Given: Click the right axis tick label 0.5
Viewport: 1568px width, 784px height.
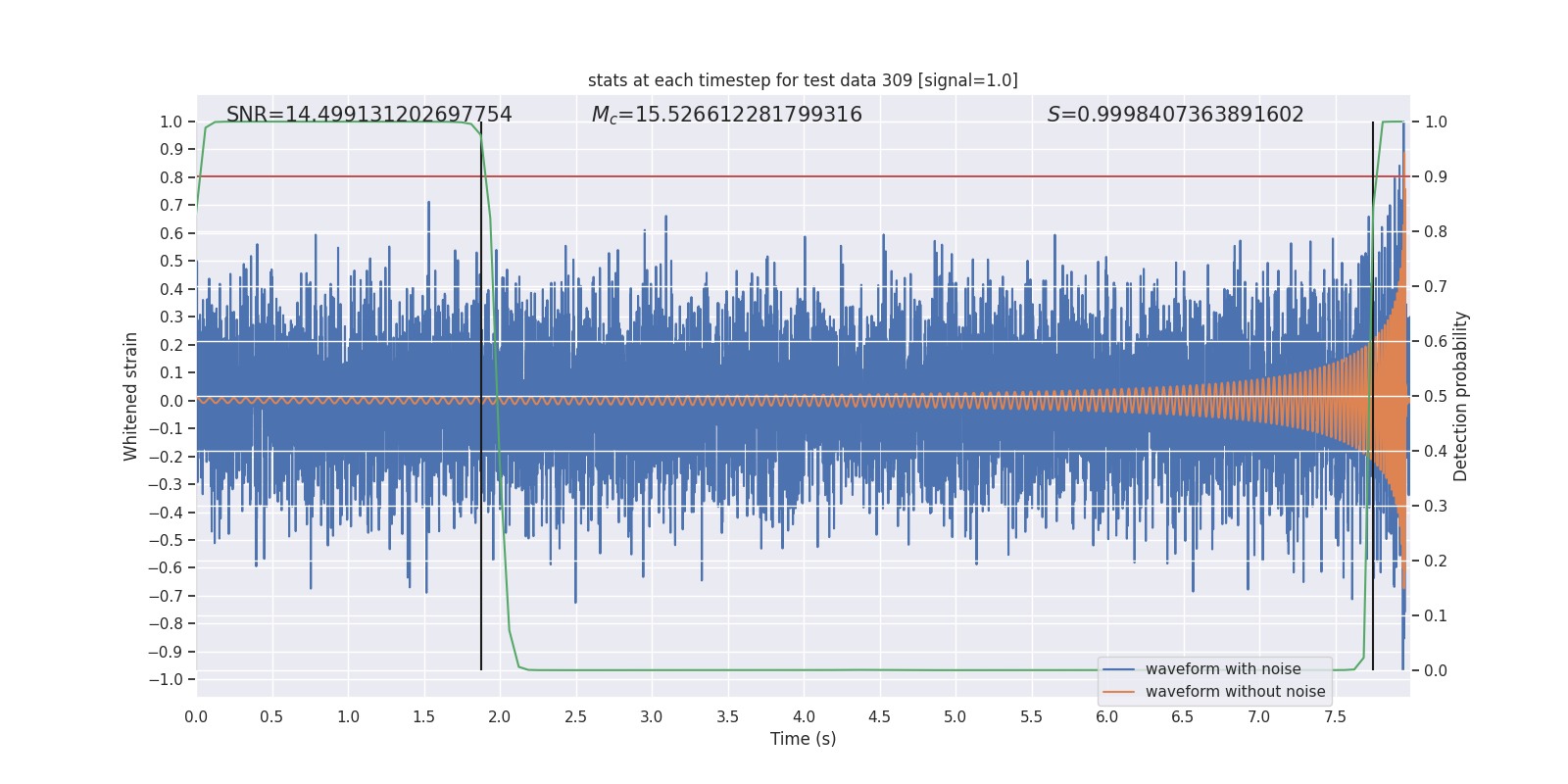Looking at the screenshot, I should [1435, 397].
